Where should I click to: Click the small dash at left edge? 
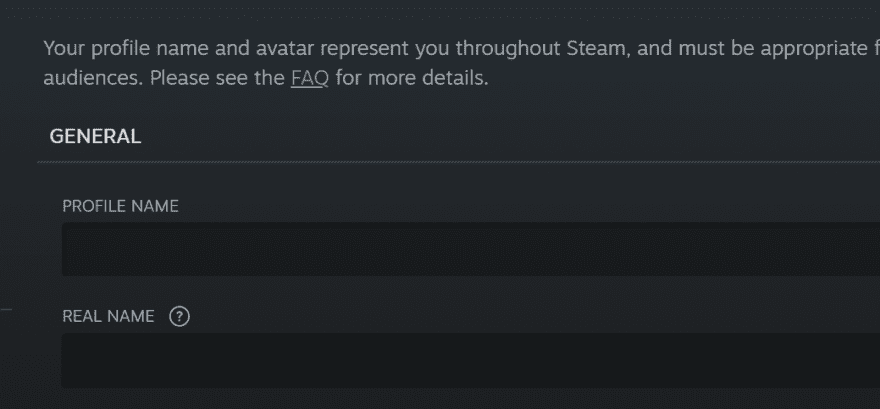tap(6, 310)
